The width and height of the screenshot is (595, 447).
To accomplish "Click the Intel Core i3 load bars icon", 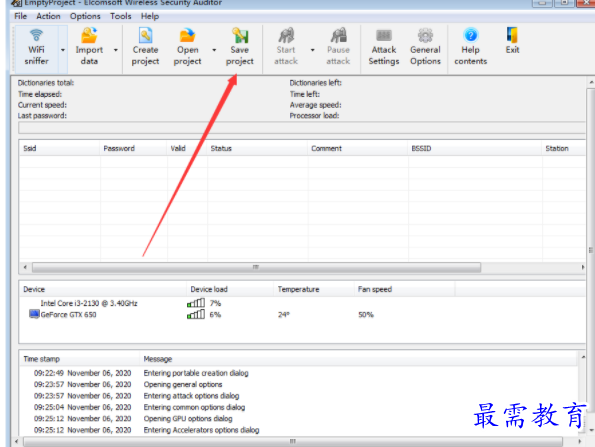I will [x=196, y=303].
